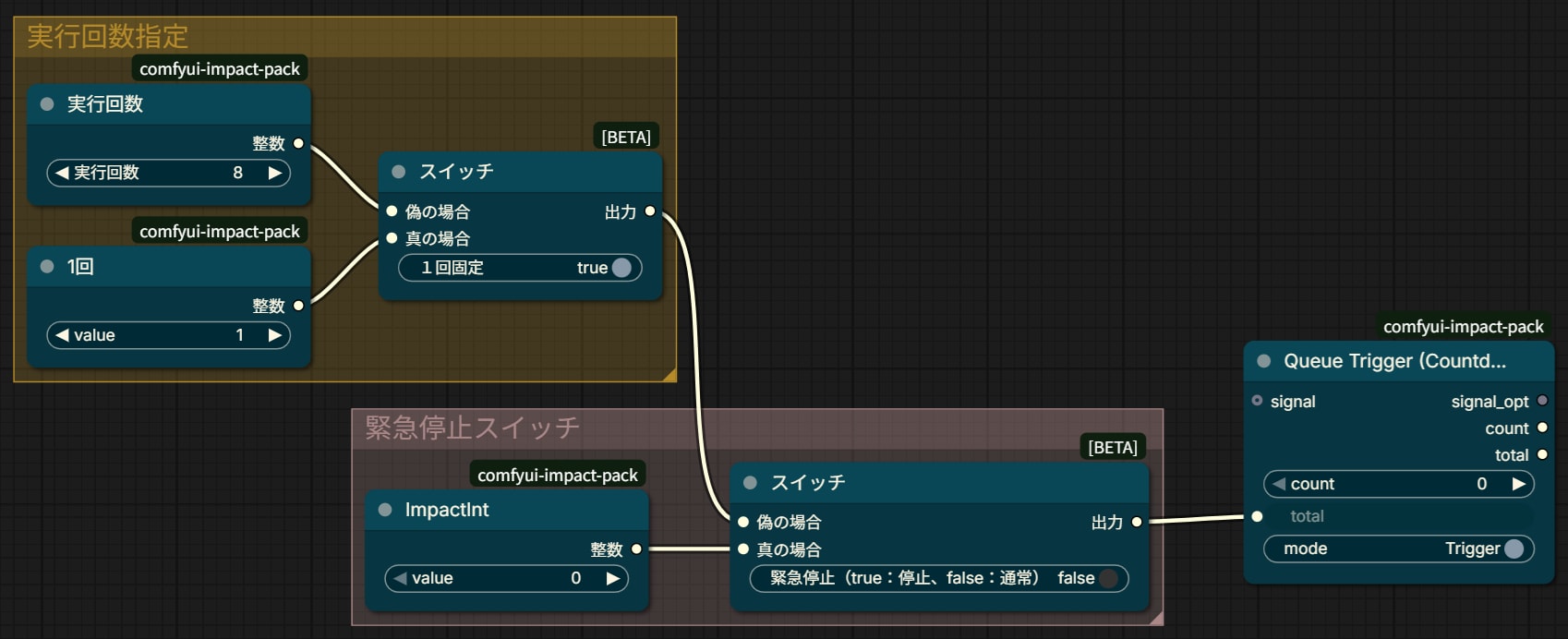Select the 実行回数指定 group title
The width and height of the screenshot is (1568, 639).
[x=107, y=37]
